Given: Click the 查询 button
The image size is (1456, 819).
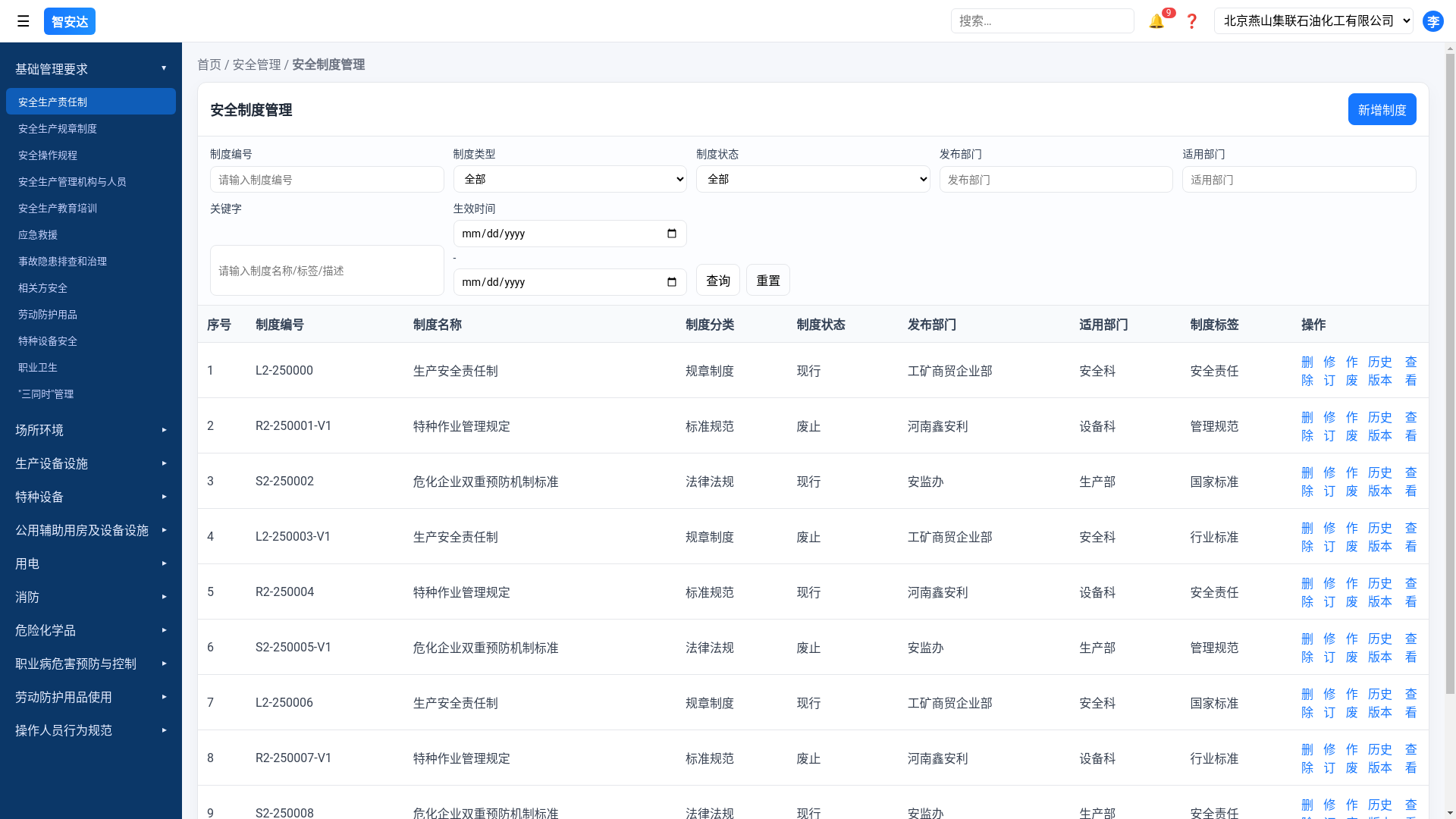Looking at the screenshot, I should pos(717,280).
